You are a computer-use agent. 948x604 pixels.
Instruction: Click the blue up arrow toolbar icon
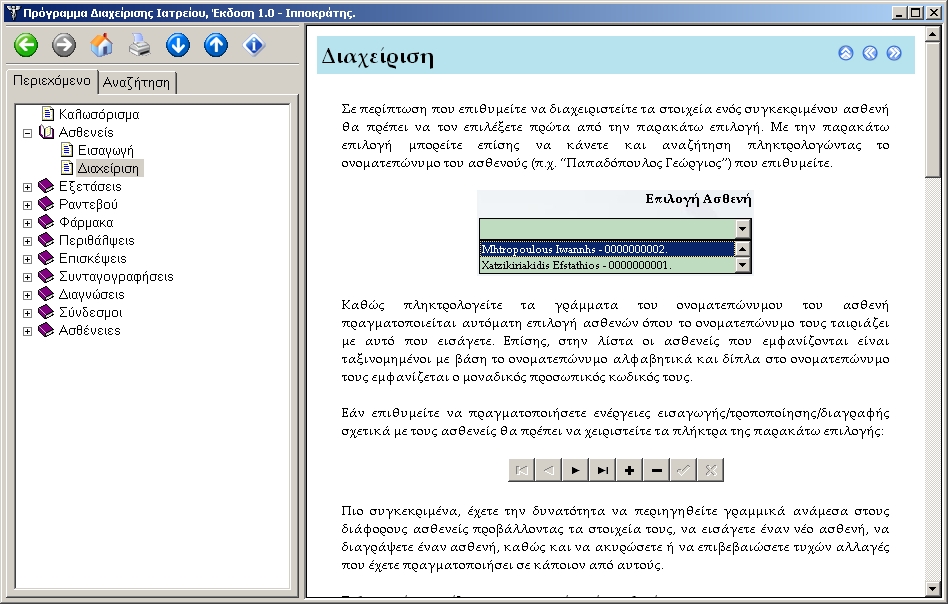pyautogui.click(x=216, y=45)
